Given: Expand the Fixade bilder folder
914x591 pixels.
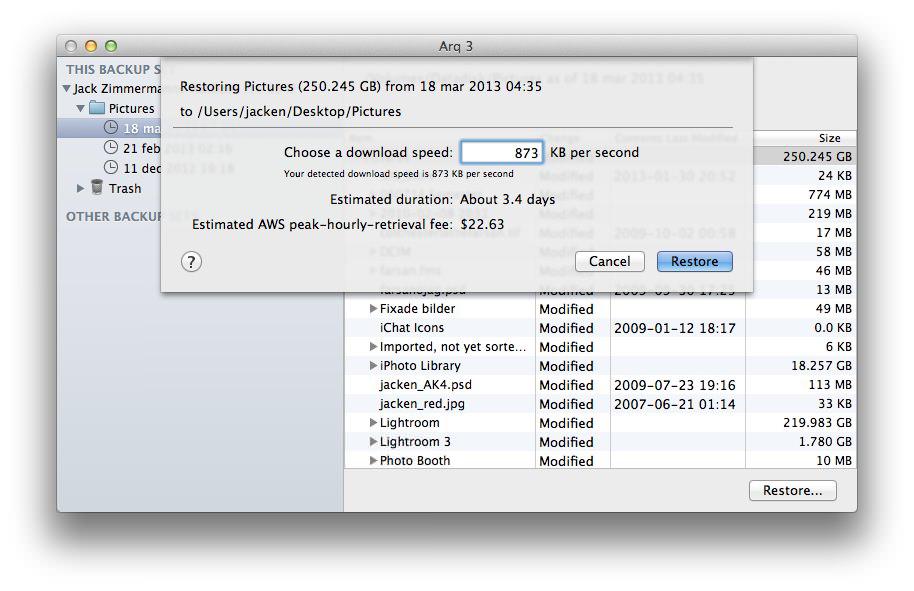Looking at the screenshot, I should (x=373, y=308).
